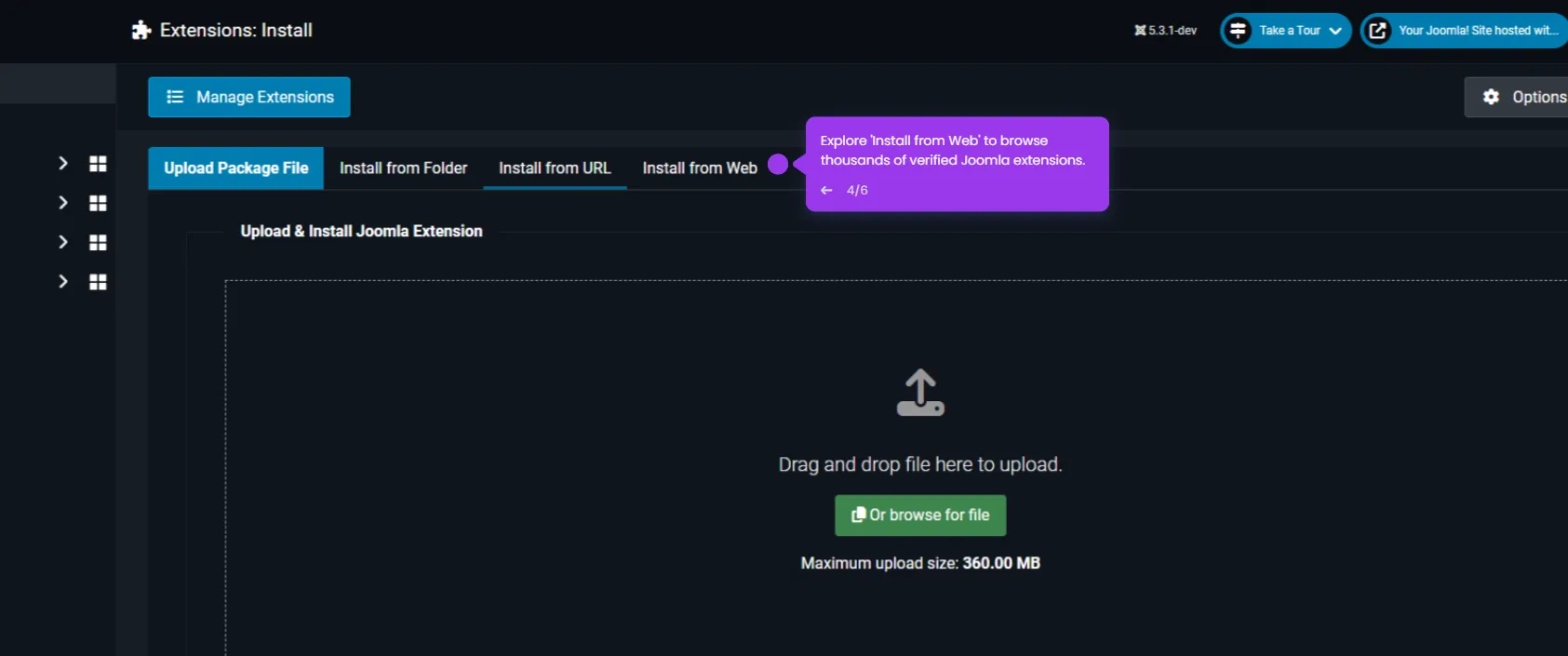Select the Upload Package File tab
This screenshot has width=1568, height=656.
236,168
